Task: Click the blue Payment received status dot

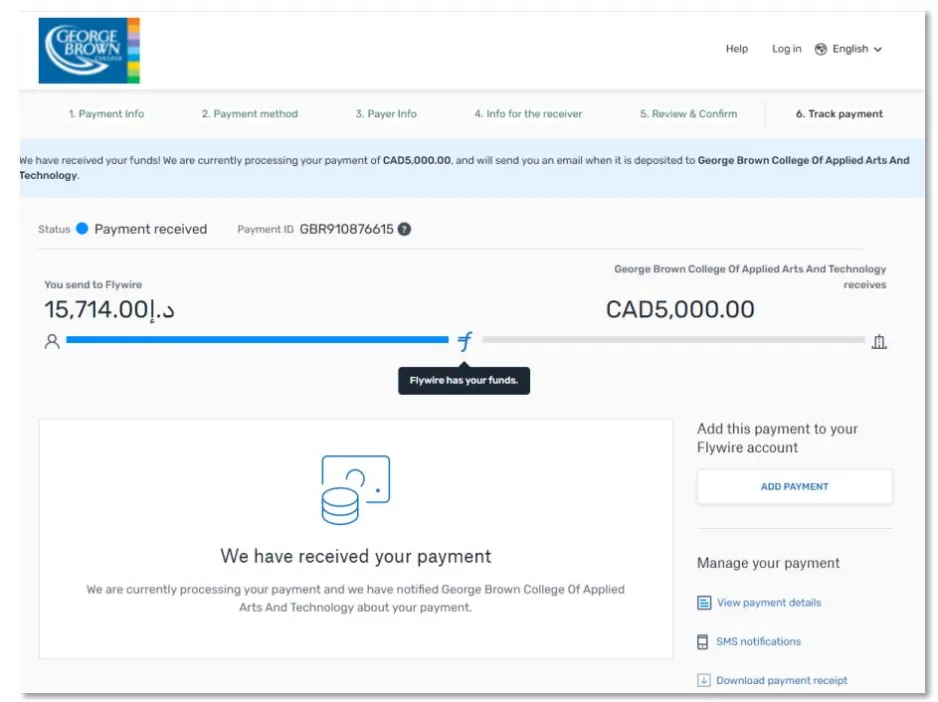Action: pos(82,229)
